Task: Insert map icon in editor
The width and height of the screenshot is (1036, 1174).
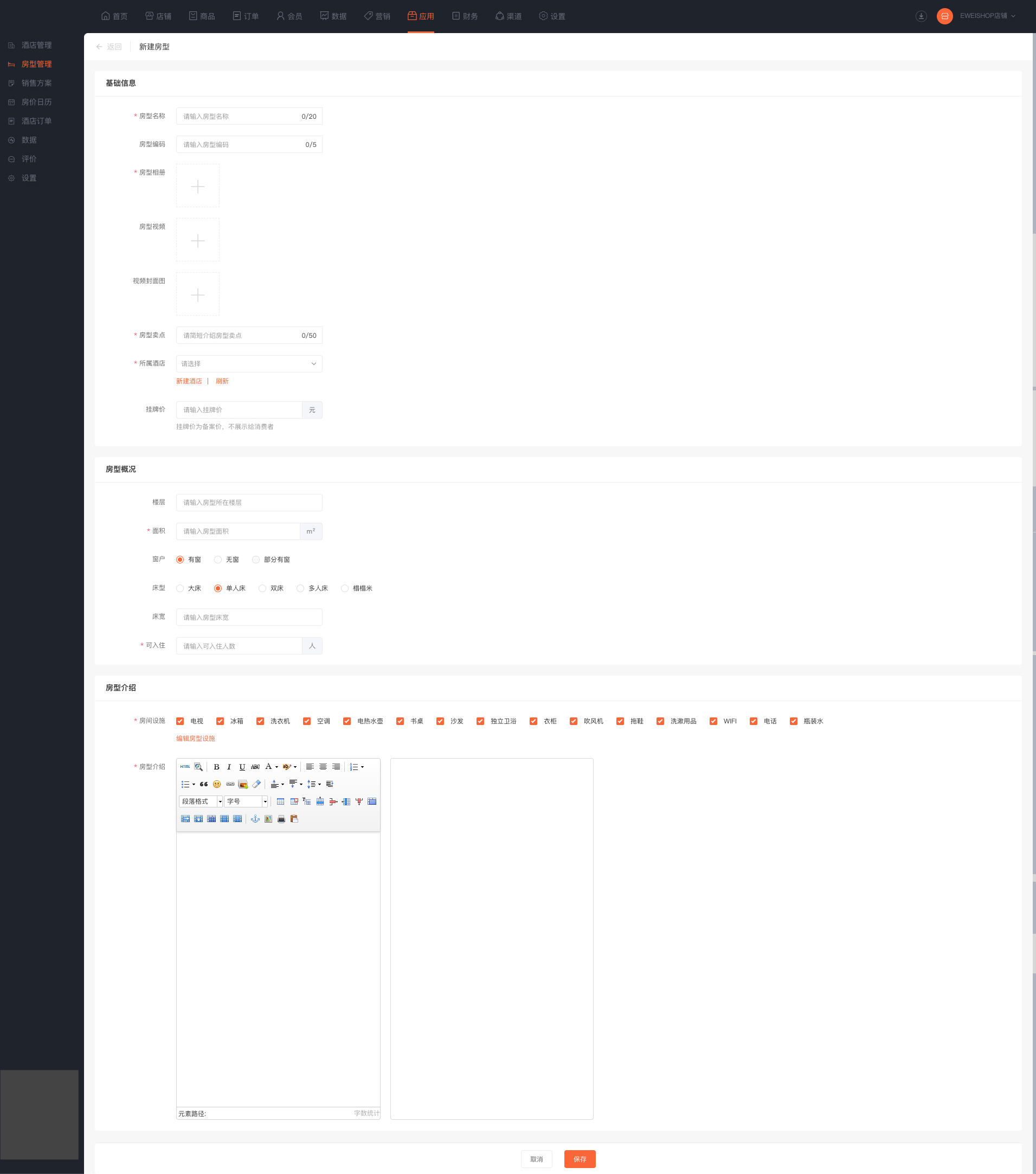Action: pyautogui.click(x=268, y=819)
